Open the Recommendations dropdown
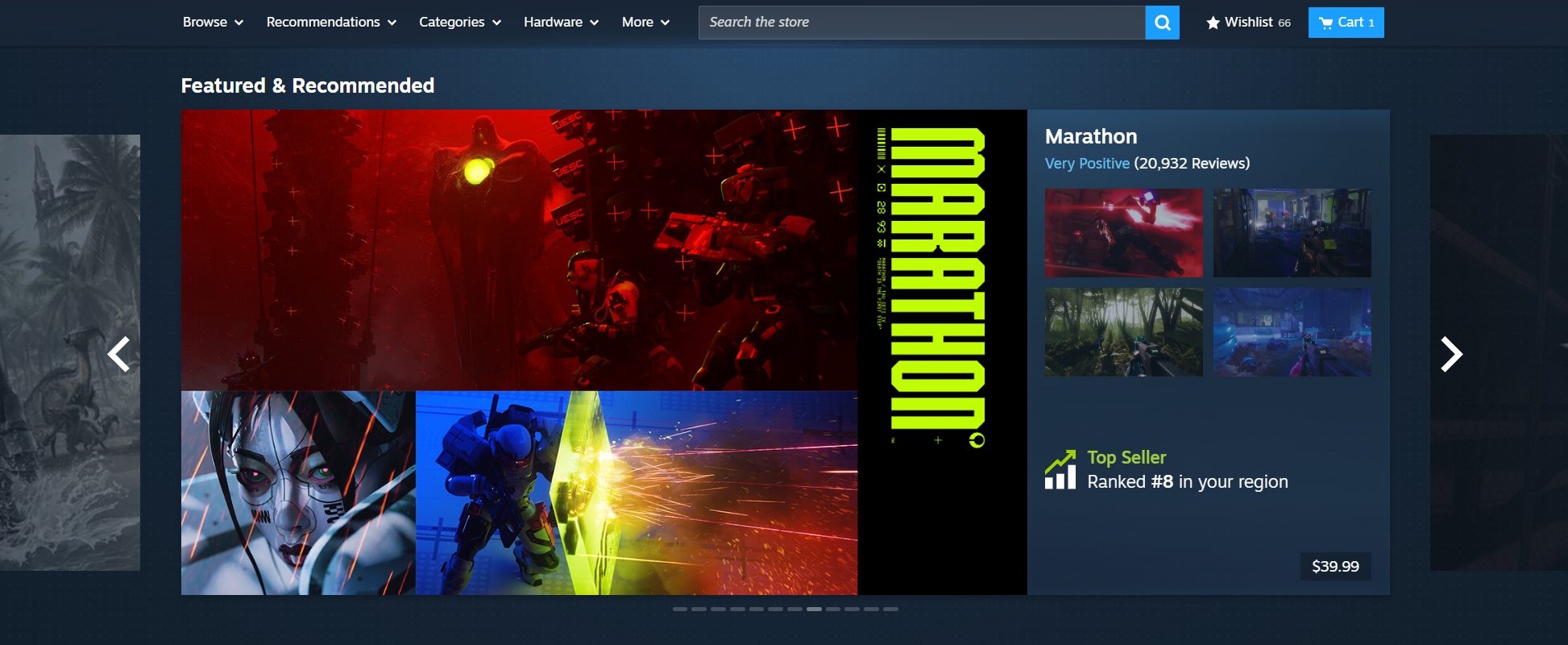Image resolution: width=1568 pixels, height=645 pixels. click(331, 23)
